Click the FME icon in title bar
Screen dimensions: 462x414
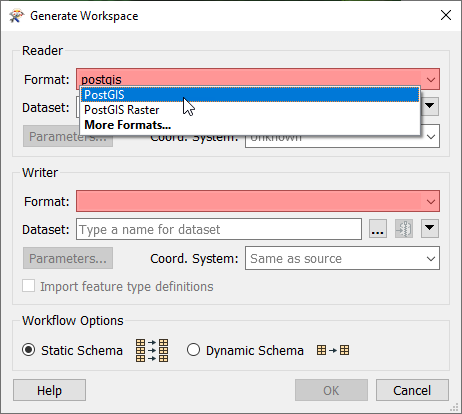pyautogui.click(x=17, y=16)
